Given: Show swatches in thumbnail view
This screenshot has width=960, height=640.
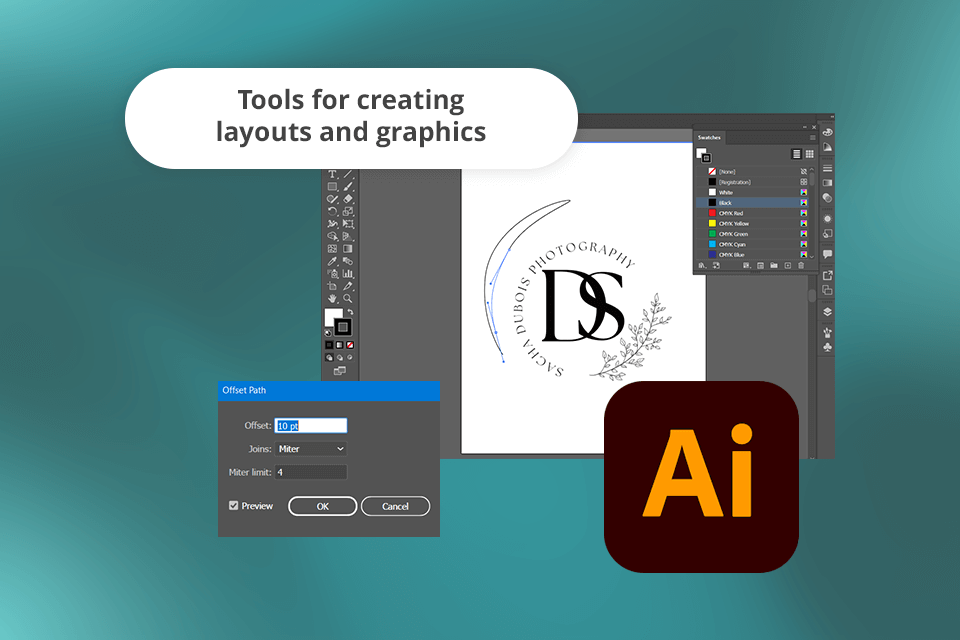Looking at the screenshot, I should (x=809, y=154).
